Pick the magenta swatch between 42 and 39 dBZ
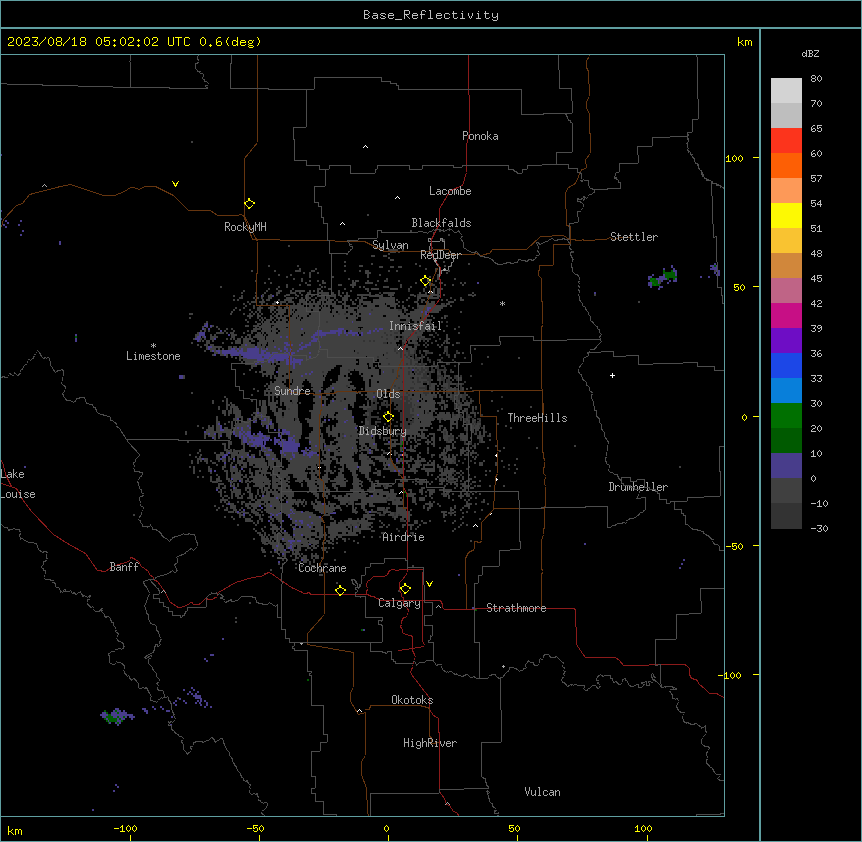 (786, 315)
